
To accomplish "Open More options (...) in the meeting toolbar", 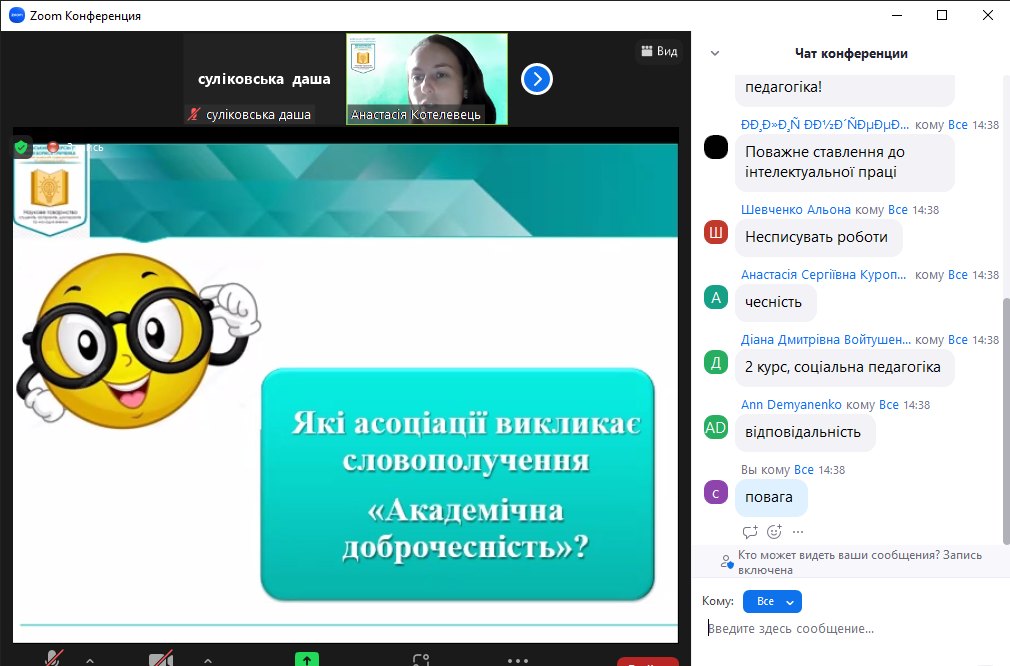I will [517, 660].
